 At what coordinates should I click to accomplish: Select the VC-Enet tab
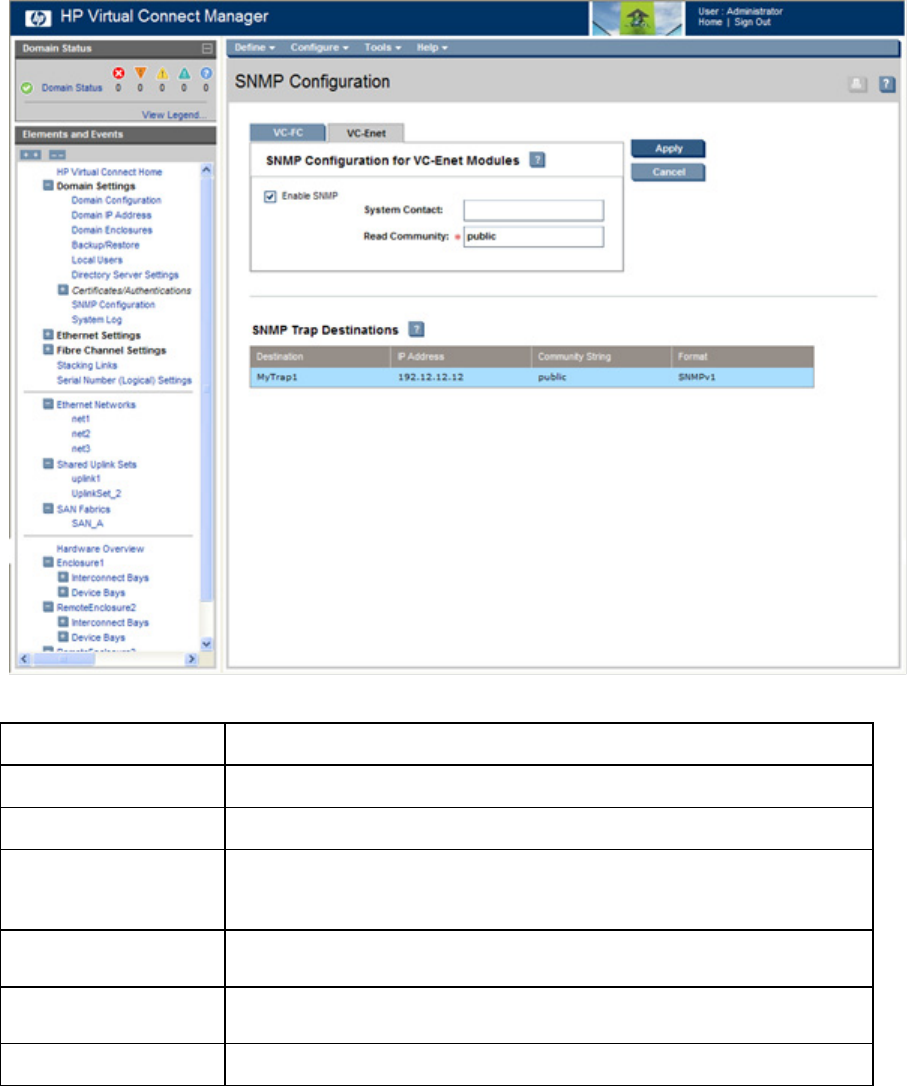366,133
